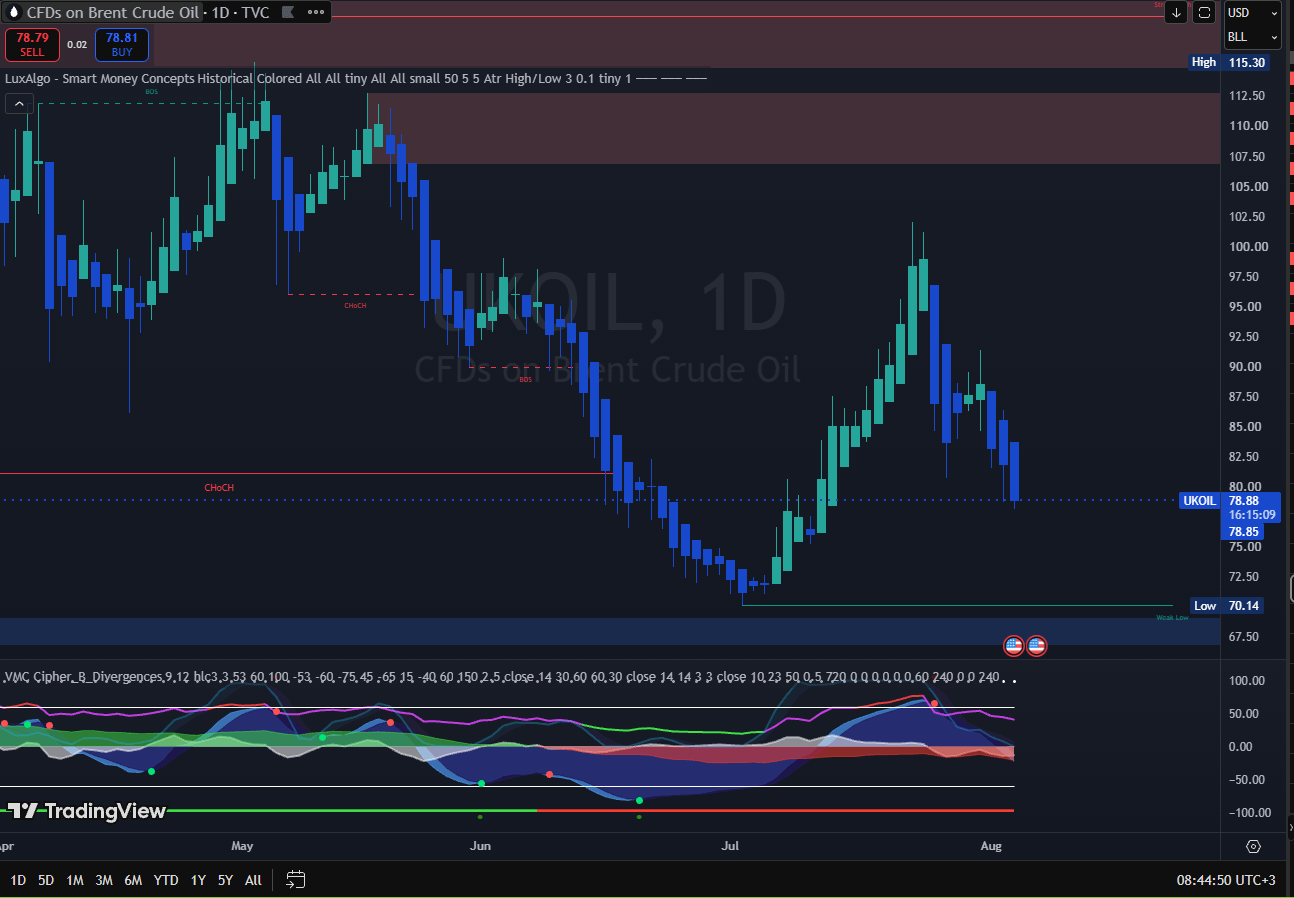1294x898 pixels.
Task: Click the oil drop symbol logo icon
Action: (x=14, y=13)
